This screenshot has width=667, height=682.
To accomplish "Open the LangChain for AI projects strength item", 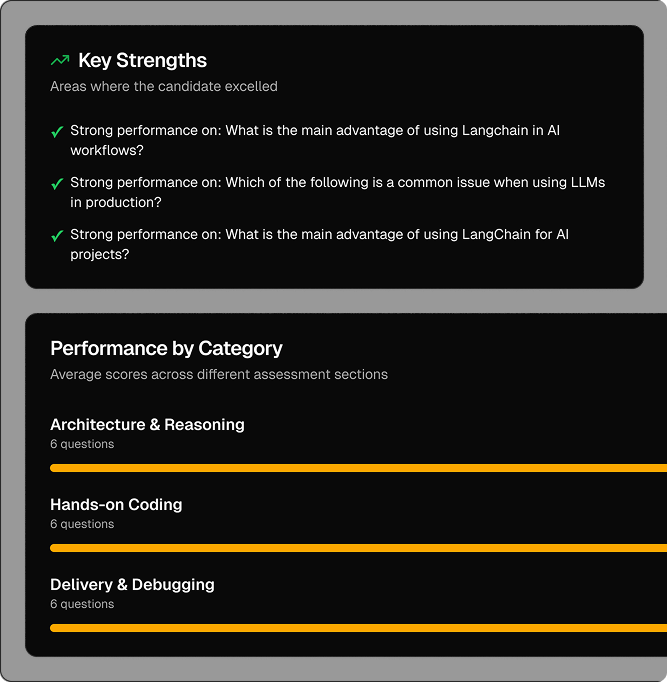I will (x=319, y=244).
